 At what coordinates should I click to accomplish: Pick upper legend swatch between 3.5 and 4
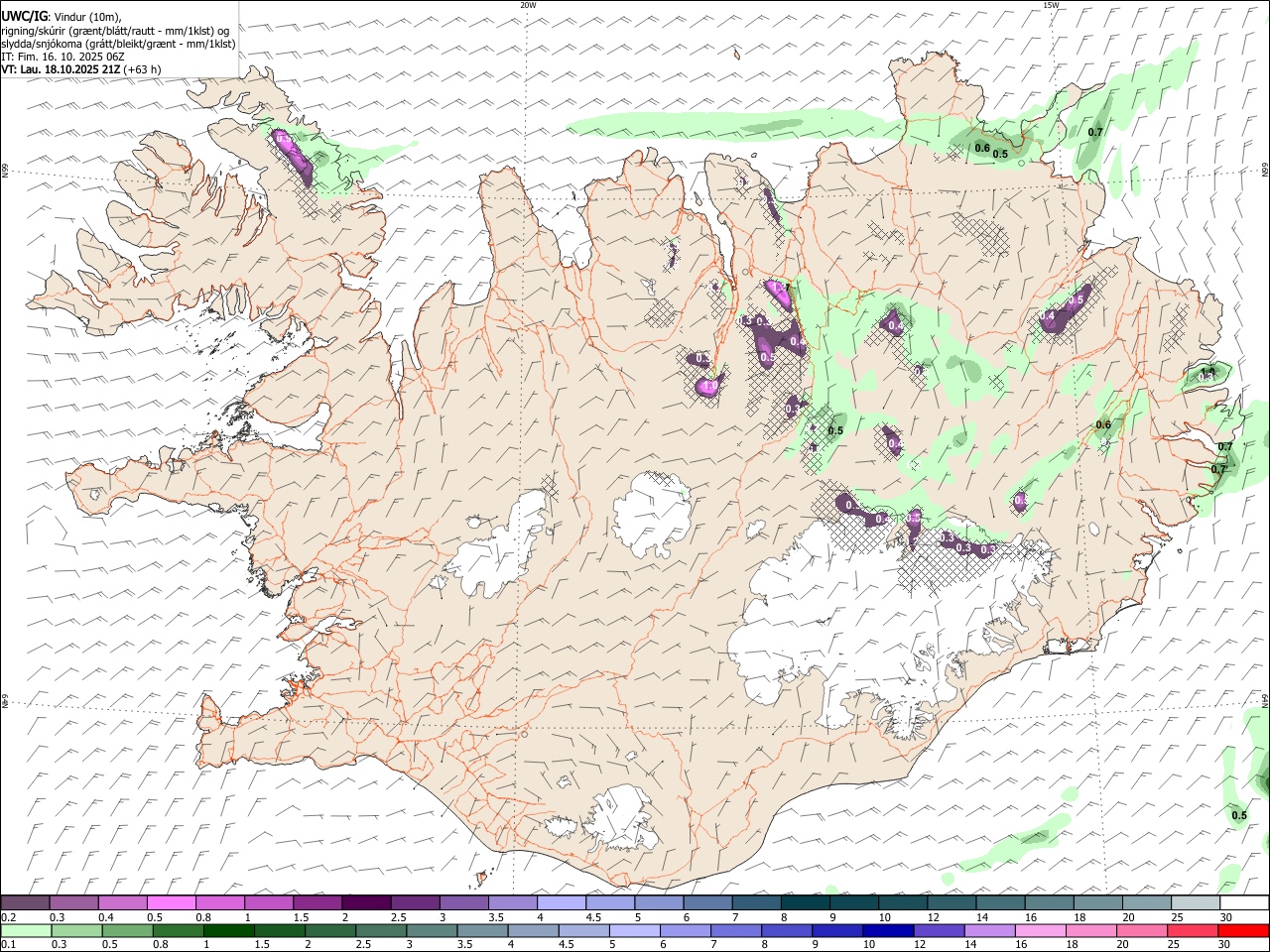click(512, 902)
